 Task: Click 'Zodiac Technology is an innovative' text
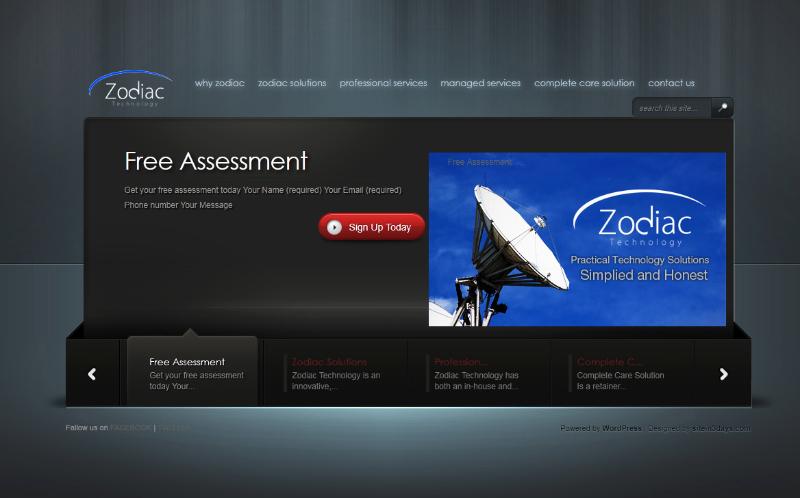[336, 381]
